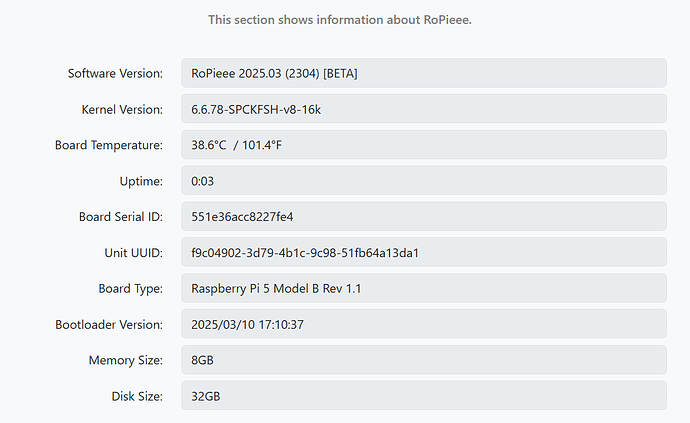Image resolution: width=690 pixels, height=423 pixels.
Task: Click the 'Board Serial ID:' label
Action: coord(121,217)
